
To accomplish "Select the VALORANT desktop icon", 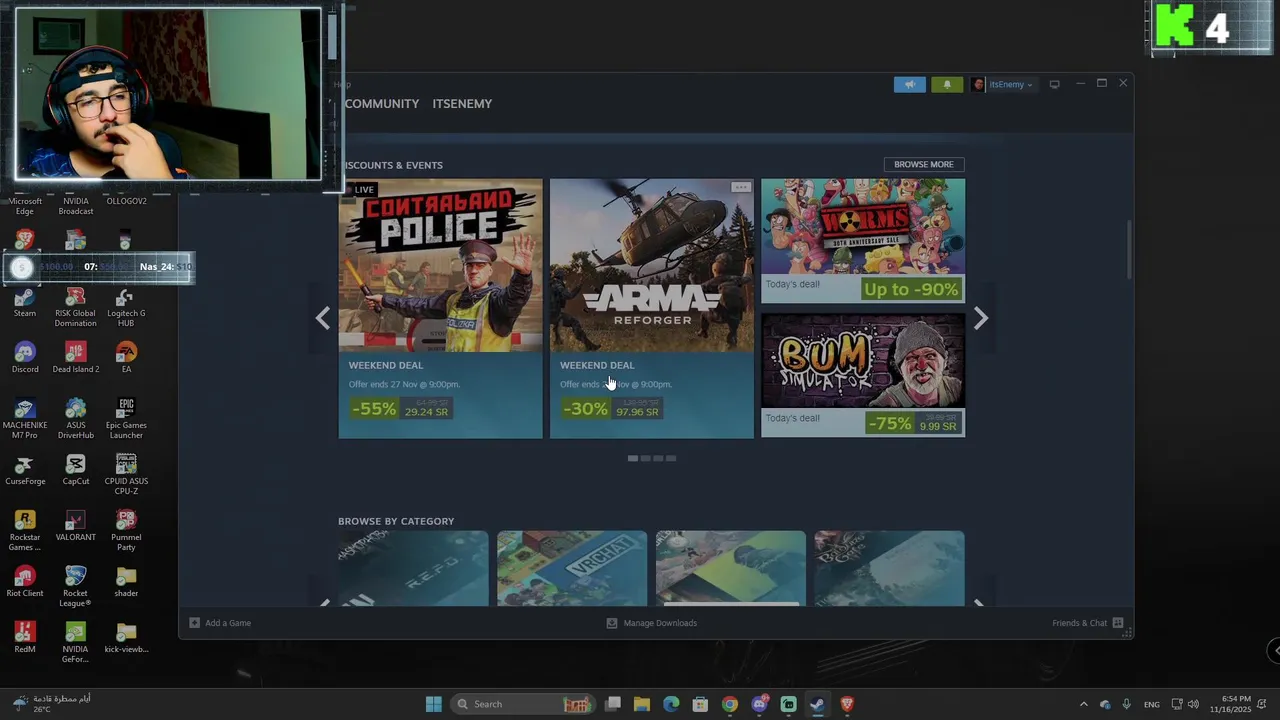I will pyautogui.click(x=75, y=526).
